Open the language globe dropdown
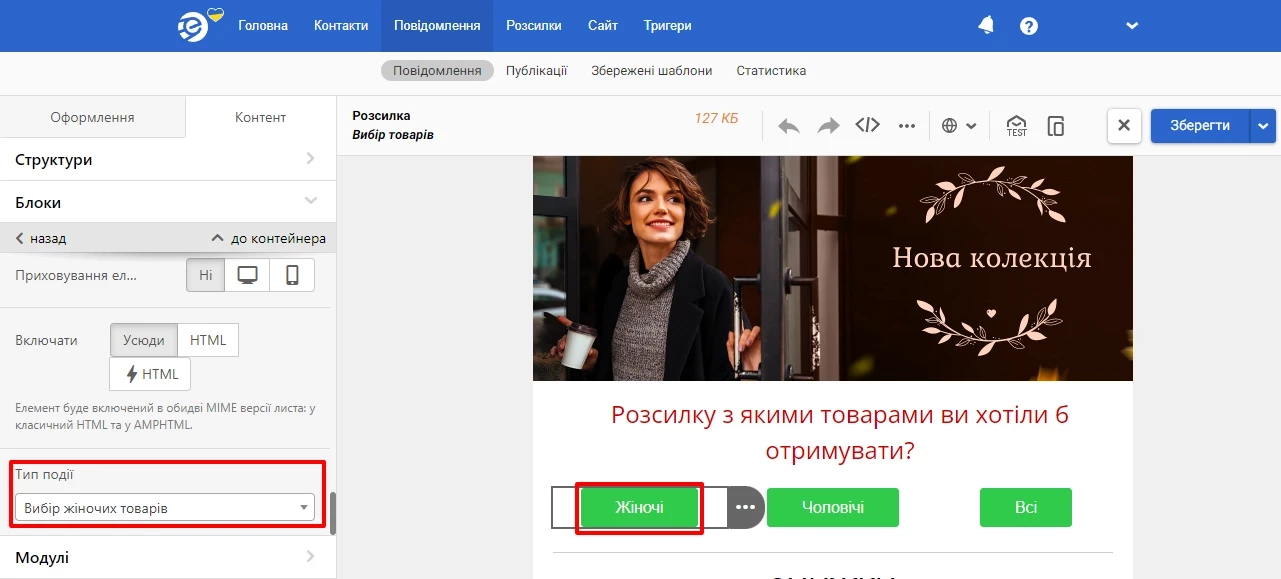The image size is (1281, 579). tap(958, 126)
